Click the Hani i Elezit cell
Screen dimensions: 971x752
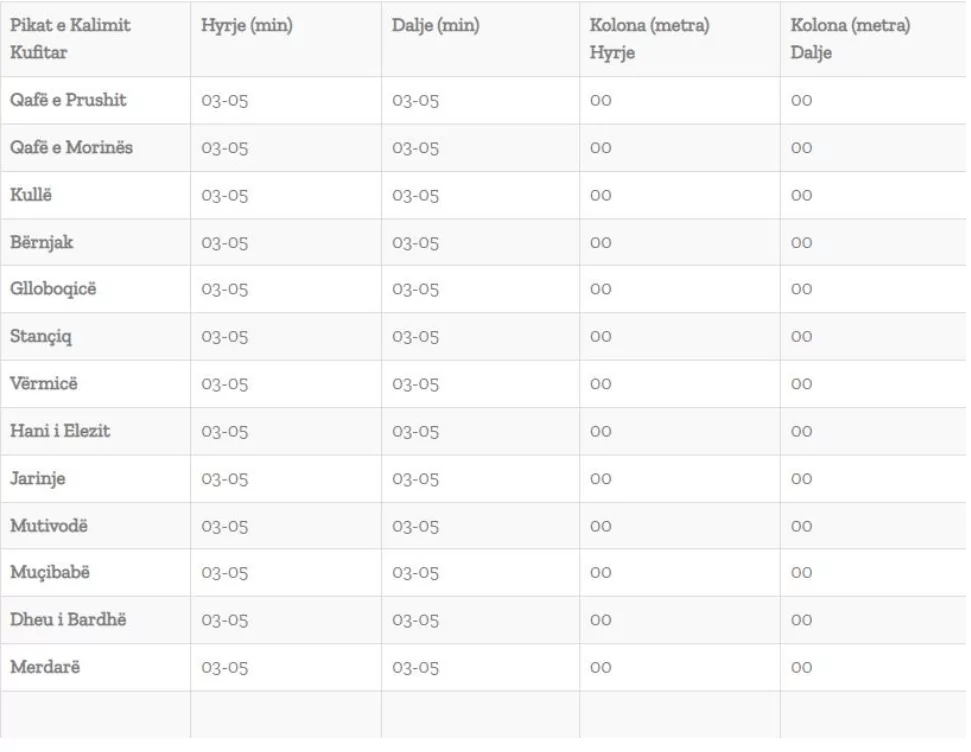pyautogui.click(x=60, y=431)
